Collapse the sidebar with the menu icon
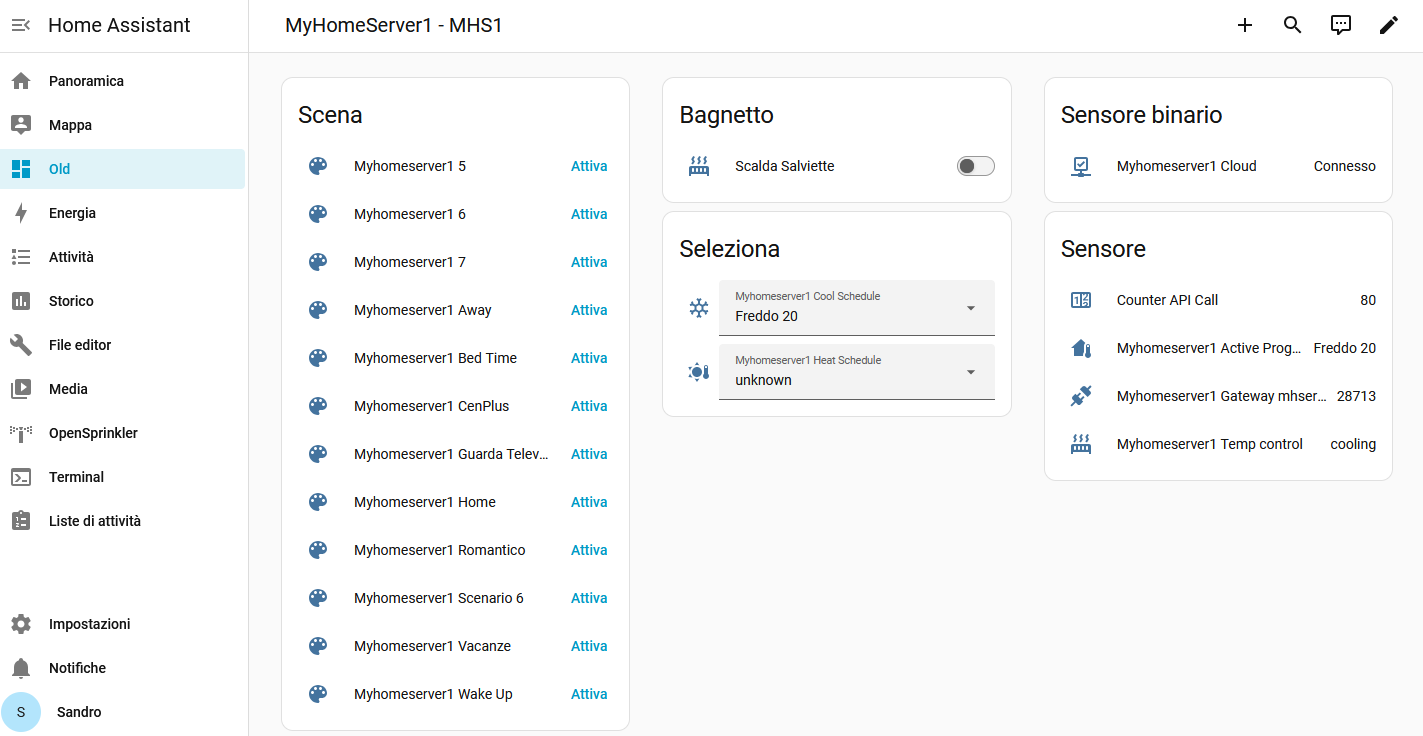 point(21,25)
